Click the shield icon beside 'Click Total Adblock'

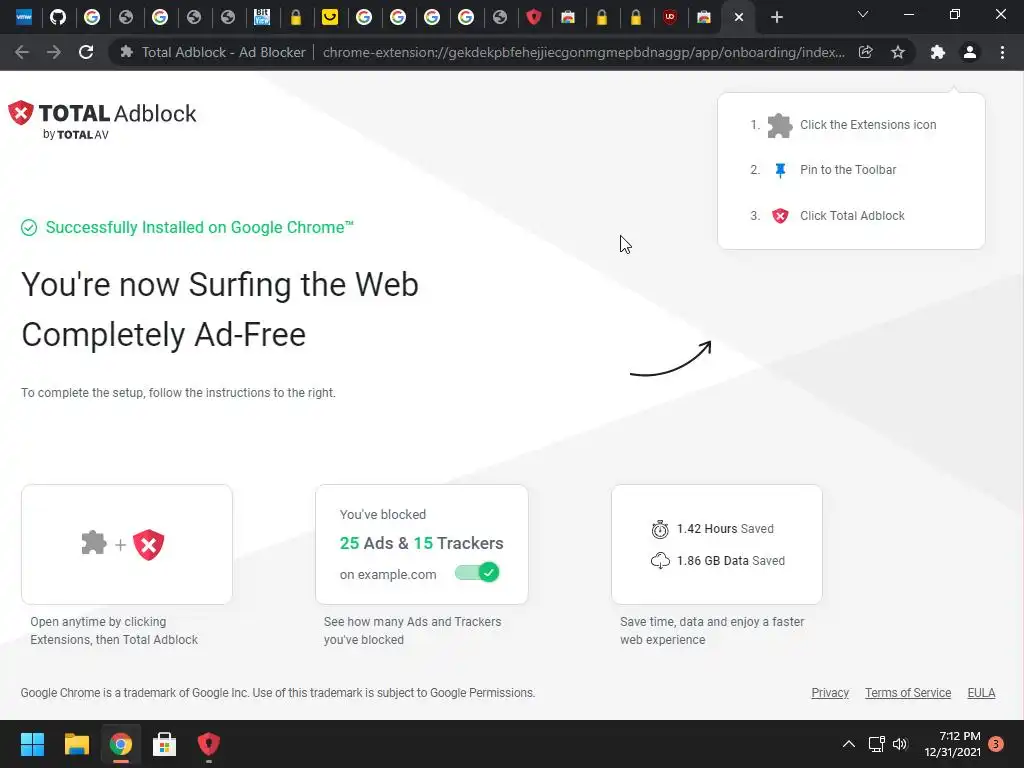click(780, 216)
